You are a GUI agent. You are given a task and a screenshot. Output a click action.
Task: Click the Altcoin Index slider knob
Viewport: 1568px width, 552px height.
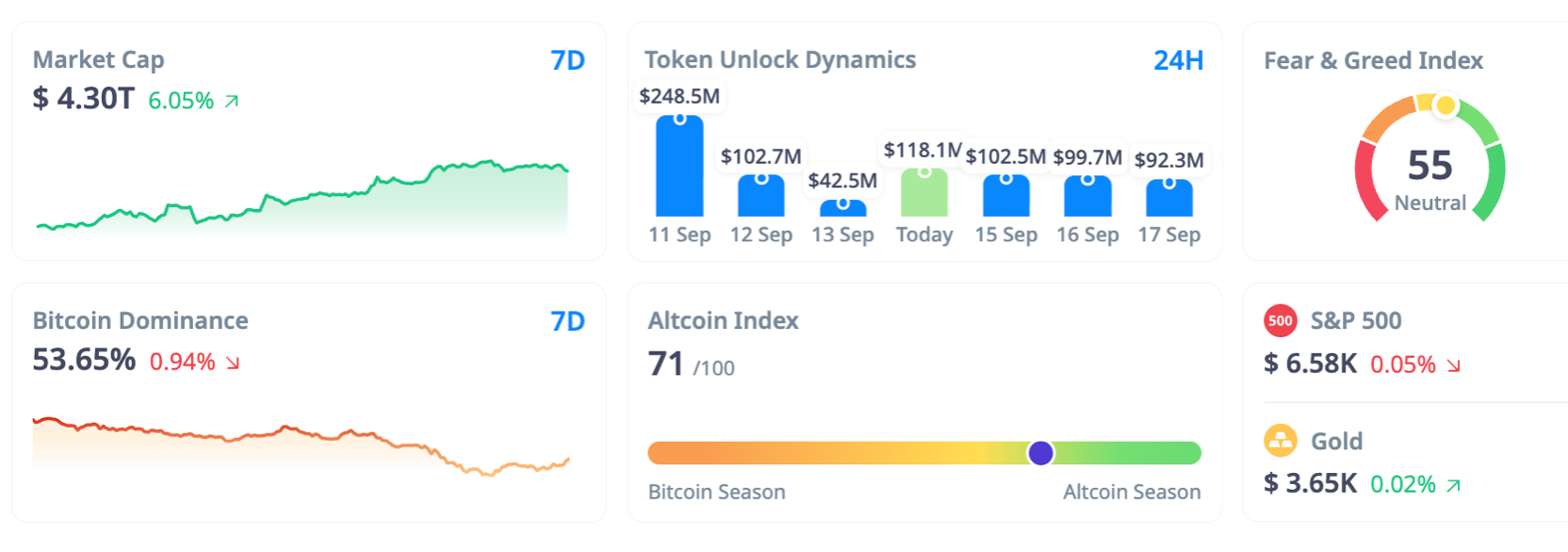(x=1040, y=453)
